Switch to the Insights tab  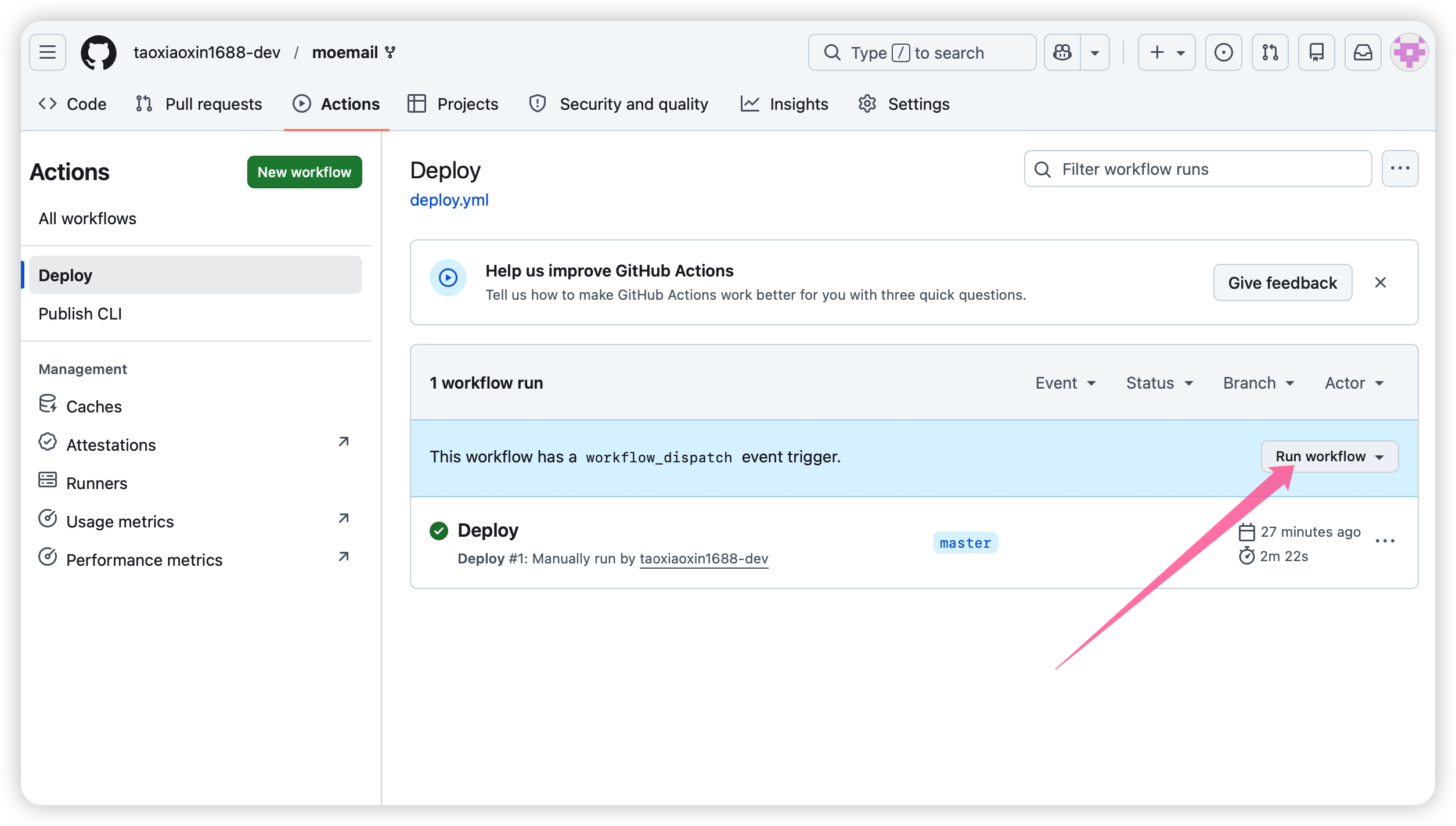pyautogui.click(x=784, y=104)
